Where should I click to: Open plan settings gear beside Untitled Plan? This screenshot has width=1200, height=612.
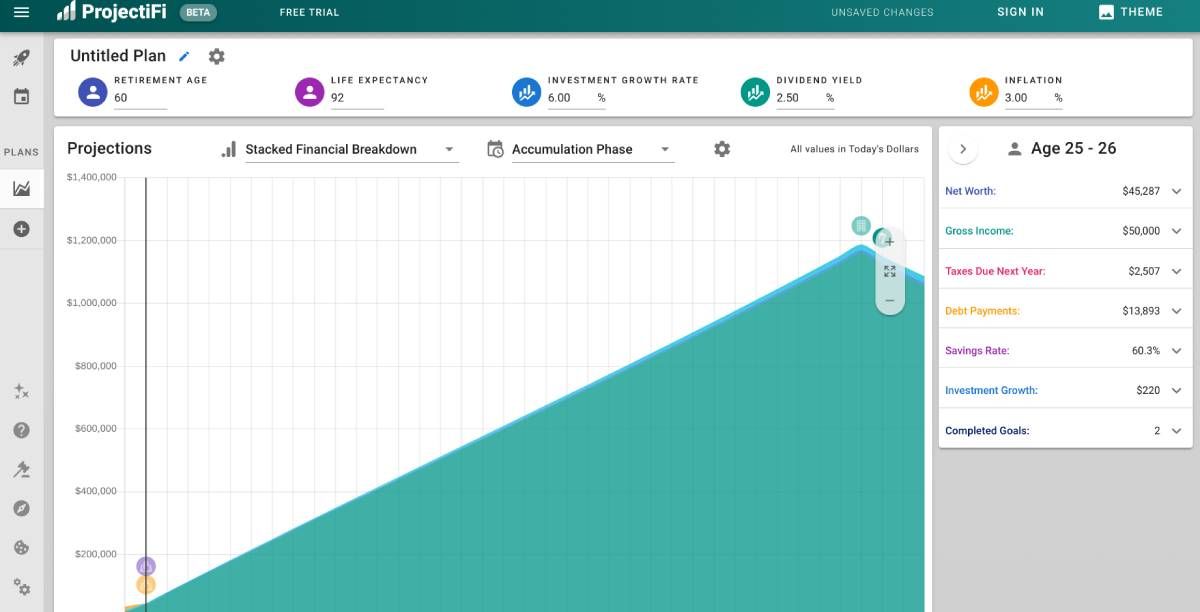click(x=216, y=57)
